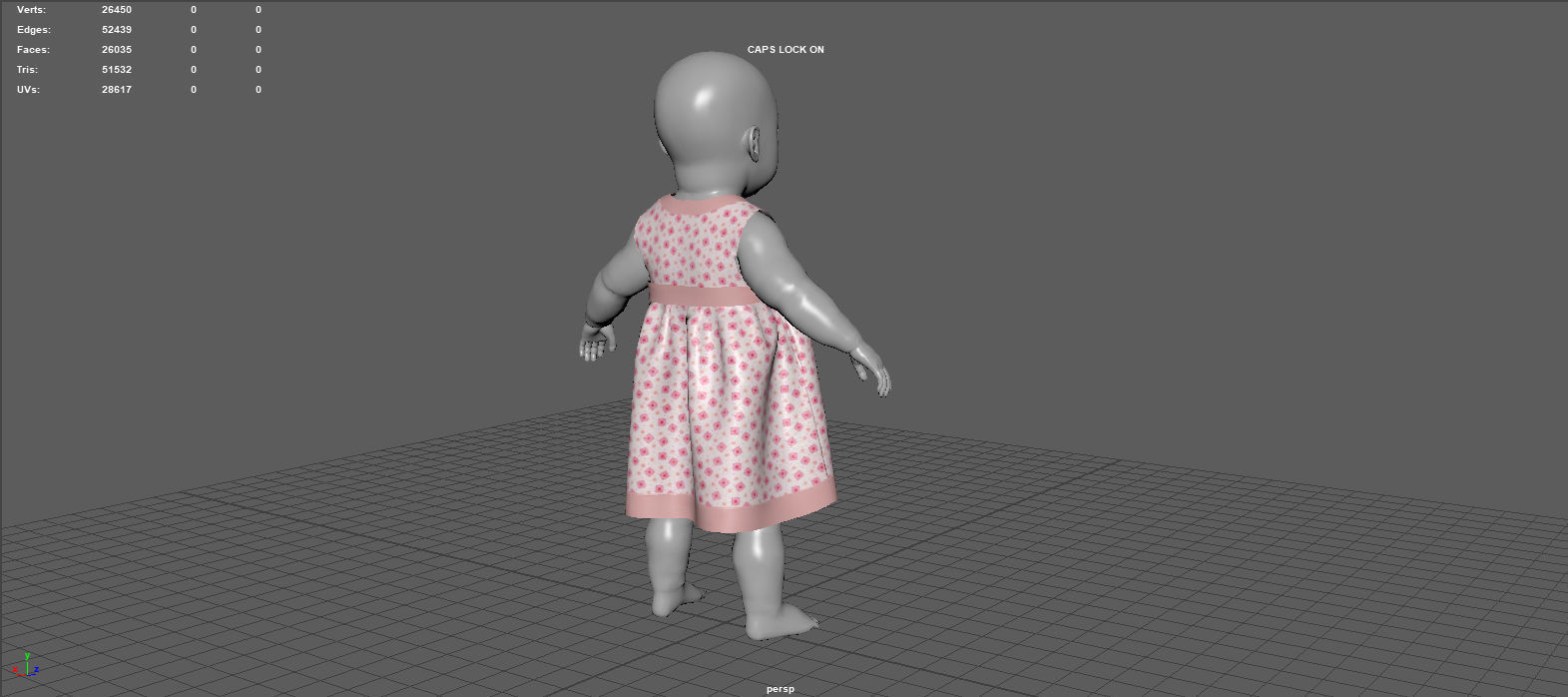
Task: Click the "UVs:" heads-up display label
Action: point(28,90)
